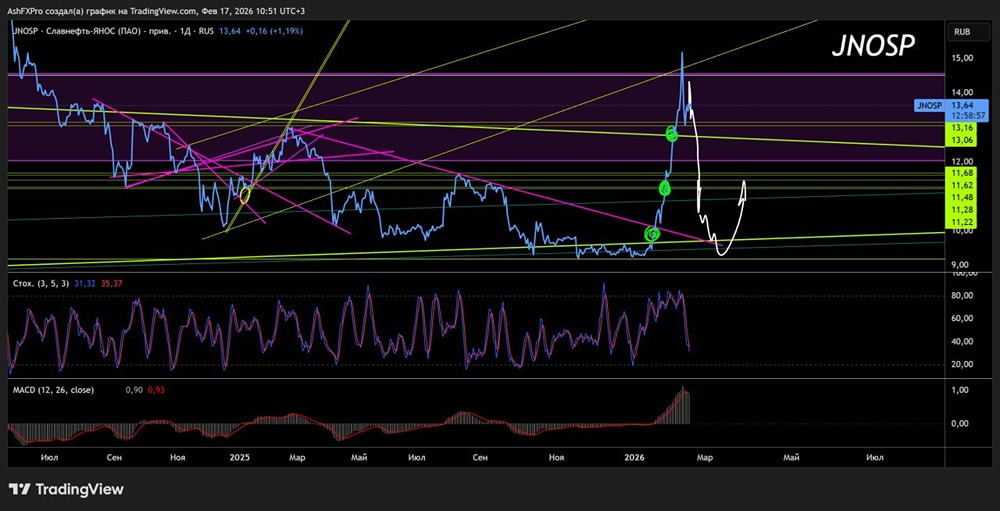1000x511 pixels.
Task: Click the 9,00 price scale mark
Action: (x=960, y=265)
